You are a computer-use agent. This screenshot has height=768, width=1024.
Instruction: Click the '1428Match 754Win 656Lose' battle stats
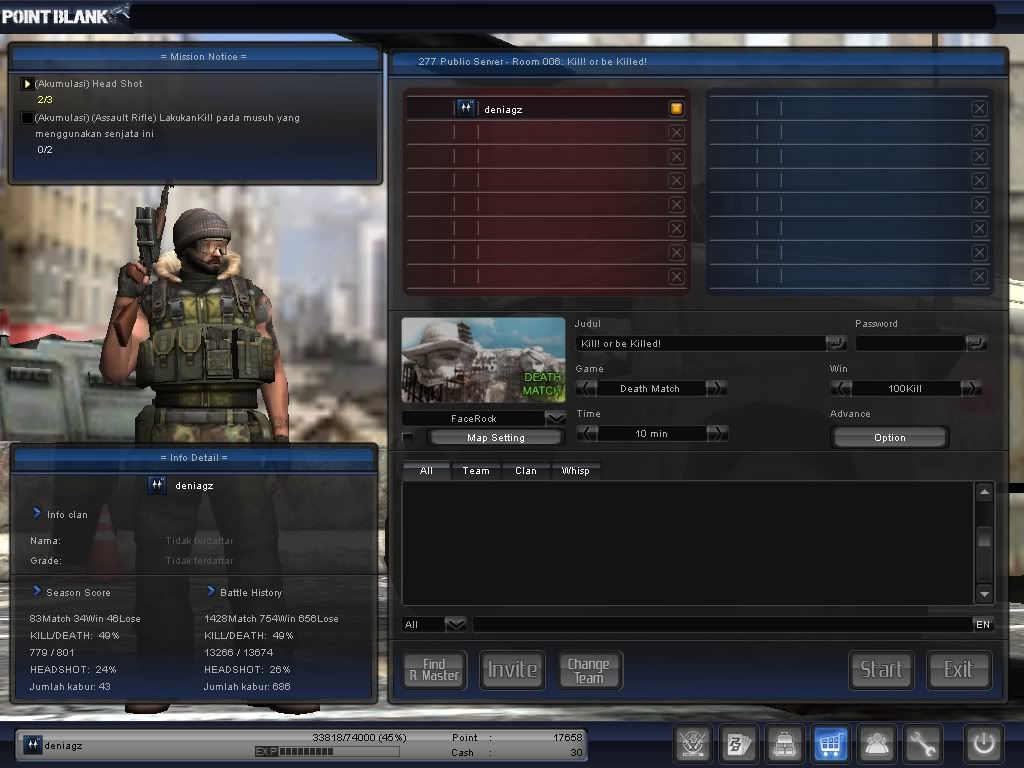click(x=271, y=618)
